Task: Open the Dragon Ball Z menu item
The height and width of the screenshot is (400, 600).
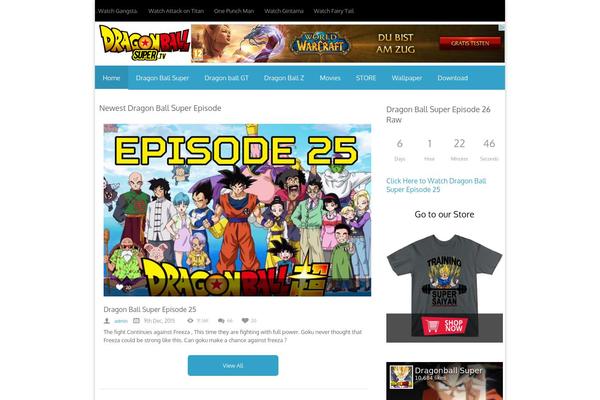Action: [x=284, y=78]
